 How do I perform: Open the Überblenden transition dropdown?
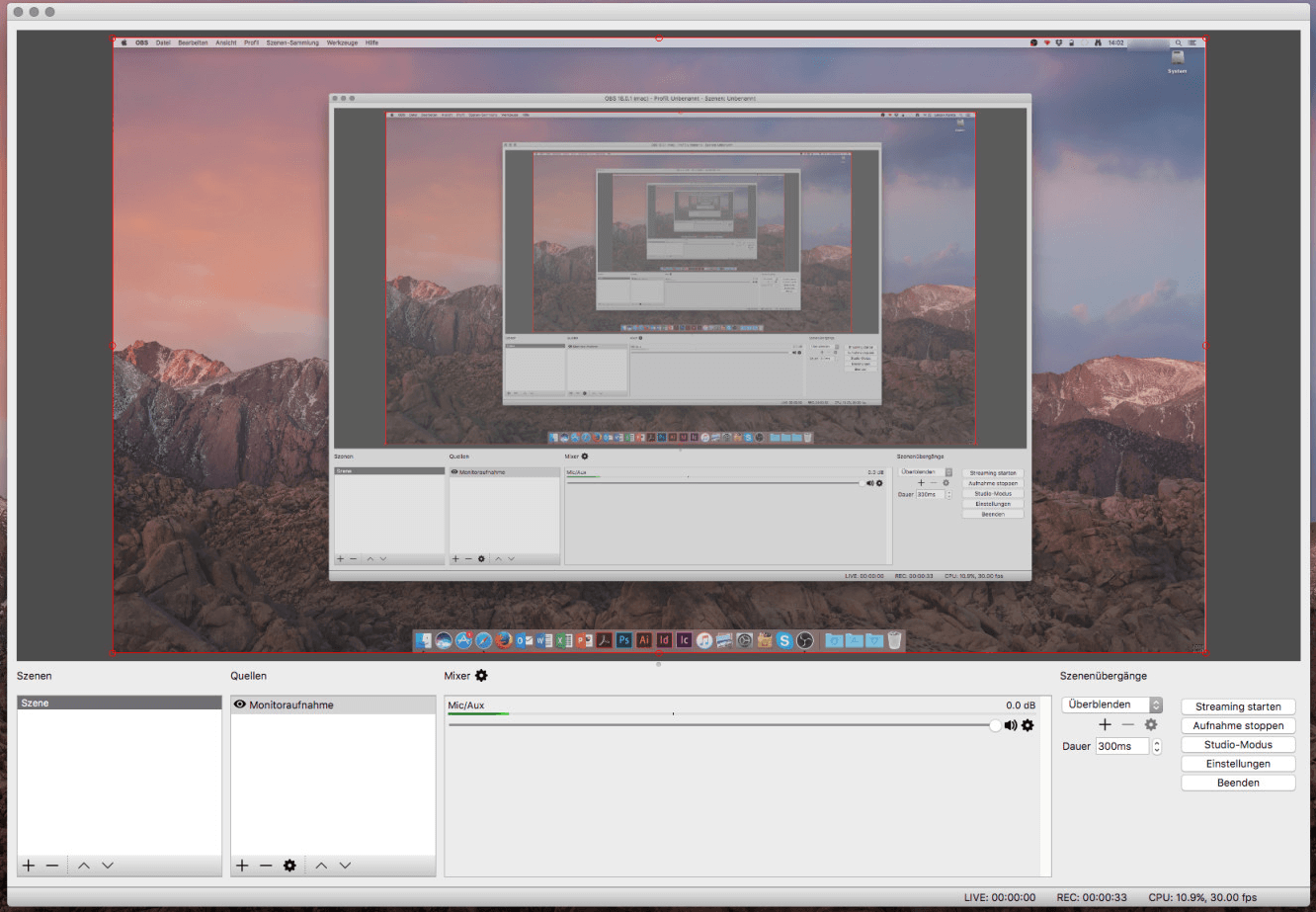point(1111,705)
